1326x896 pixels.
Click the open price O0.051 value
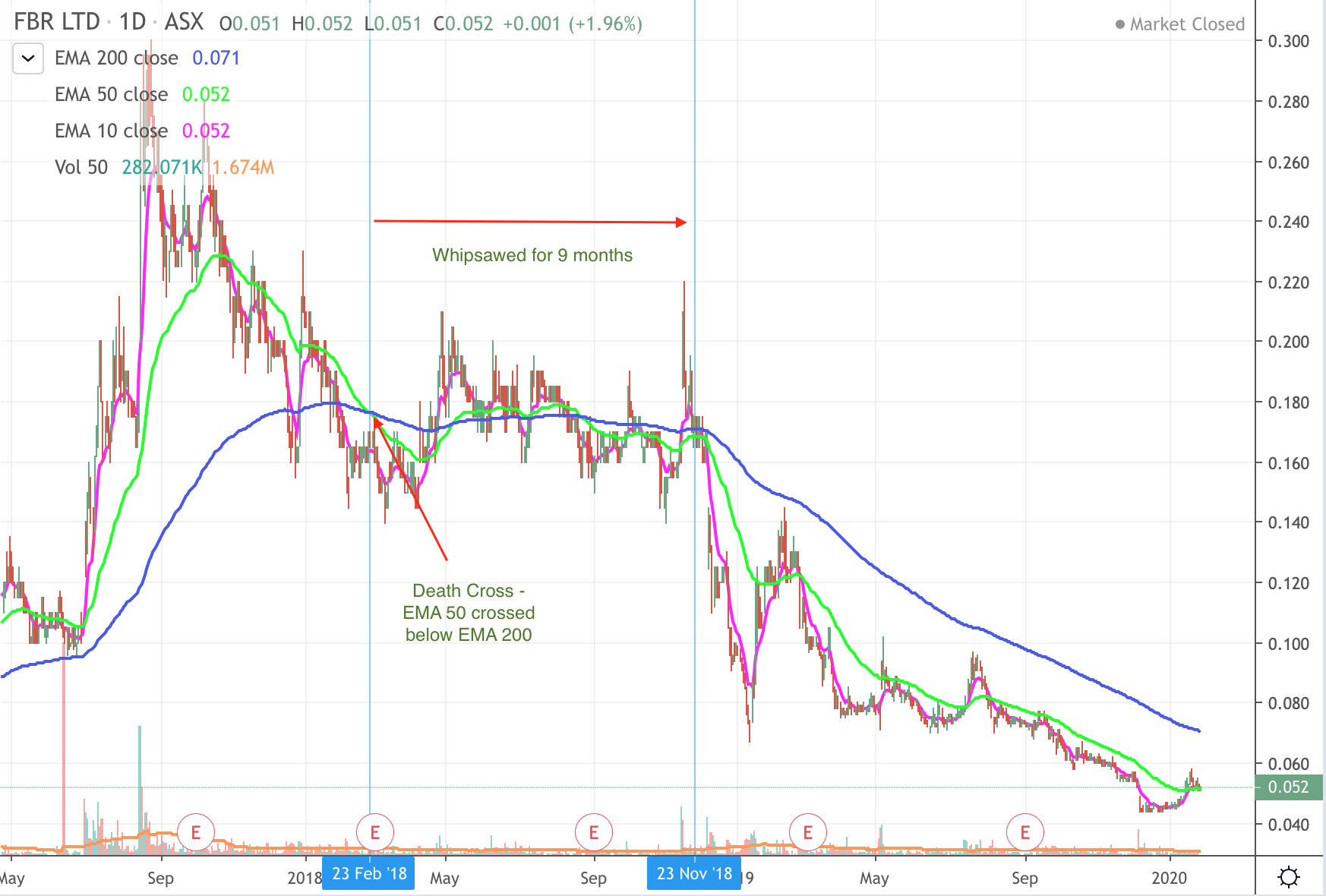250,24
